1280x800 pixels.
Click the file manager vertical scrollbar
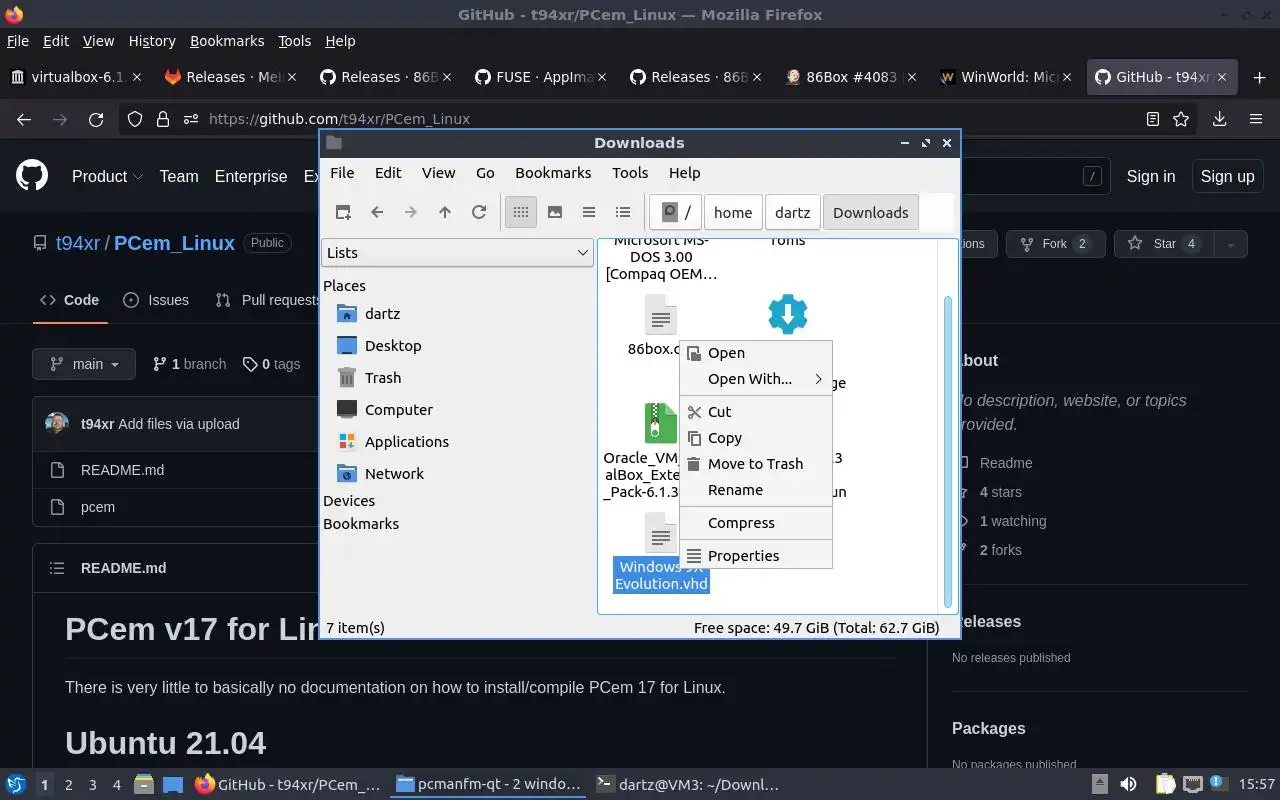tap(948, 450)
